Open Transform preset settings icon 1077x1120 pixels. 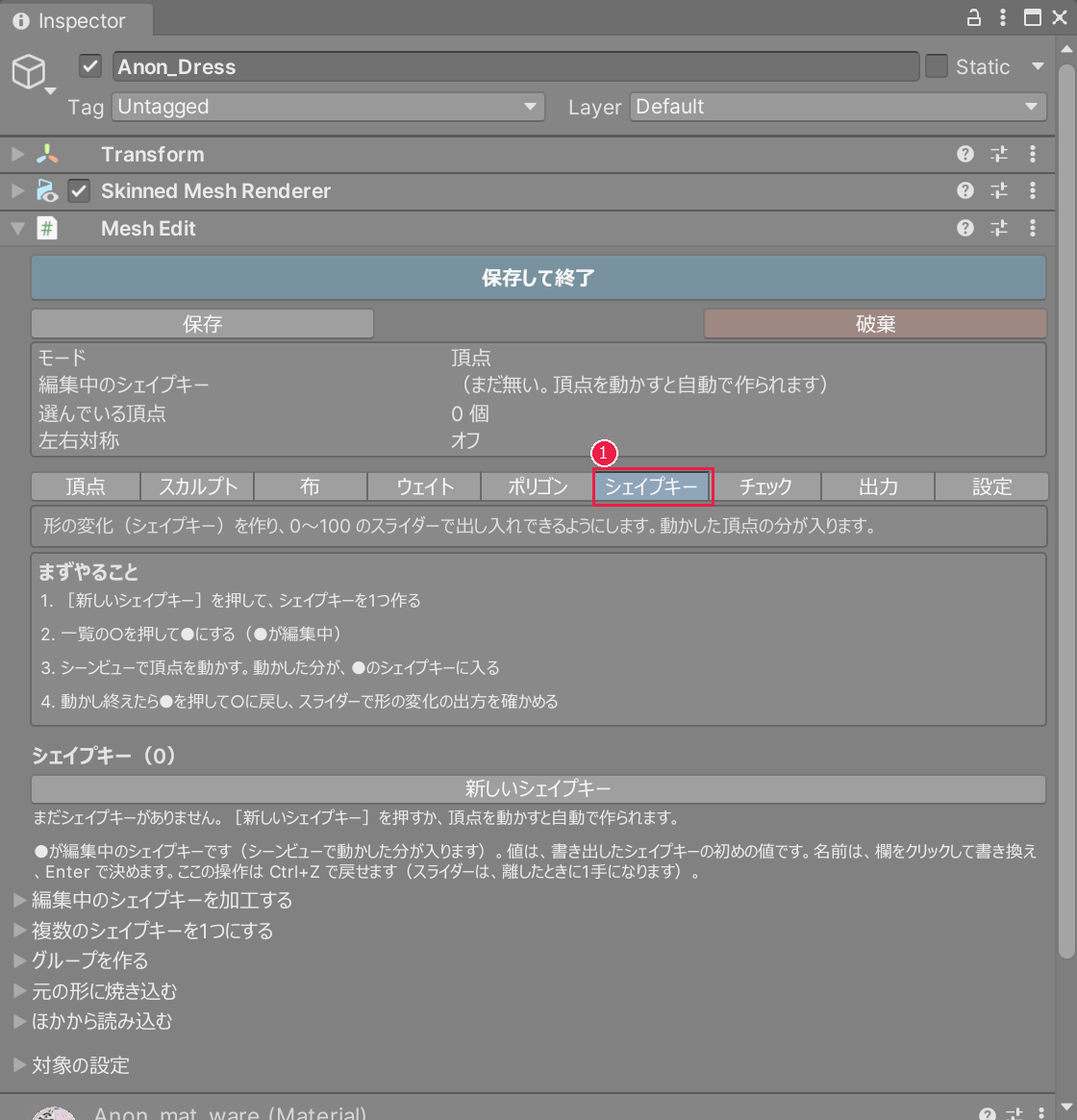pos(999,154)
